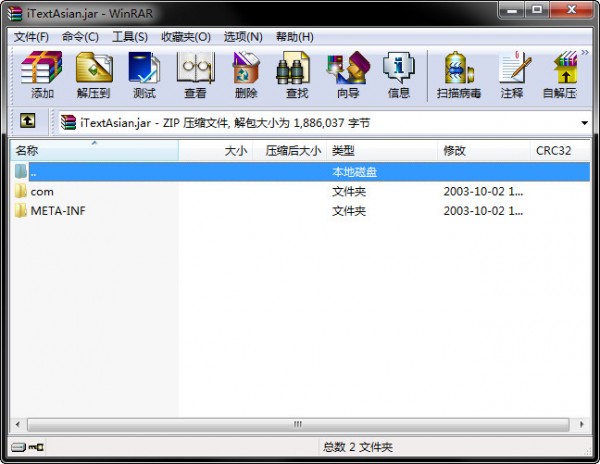Close the WinRAR window
Screen dimensions: 600x464
(572, 10)
